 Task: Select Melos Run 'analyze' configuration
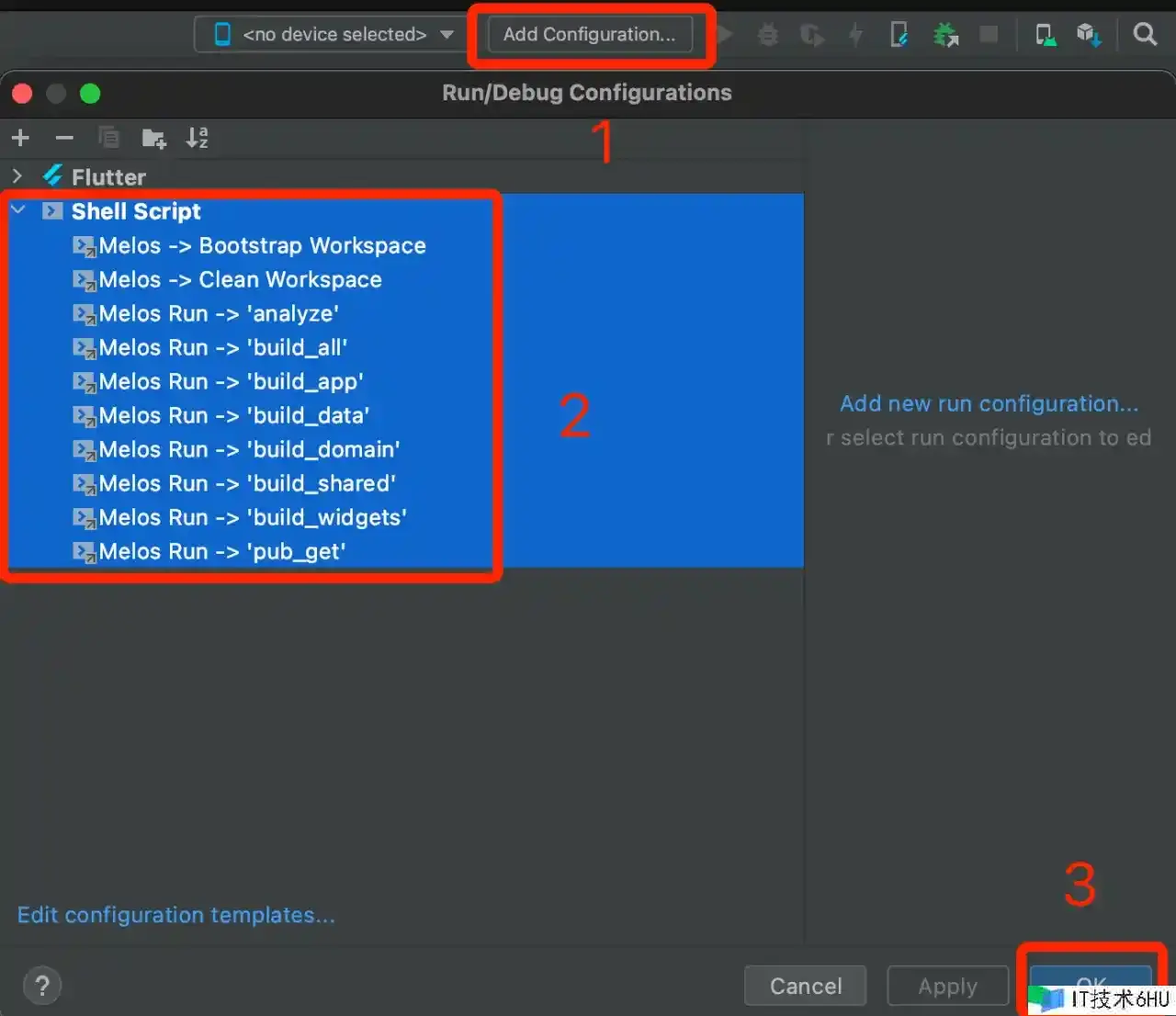219,313
